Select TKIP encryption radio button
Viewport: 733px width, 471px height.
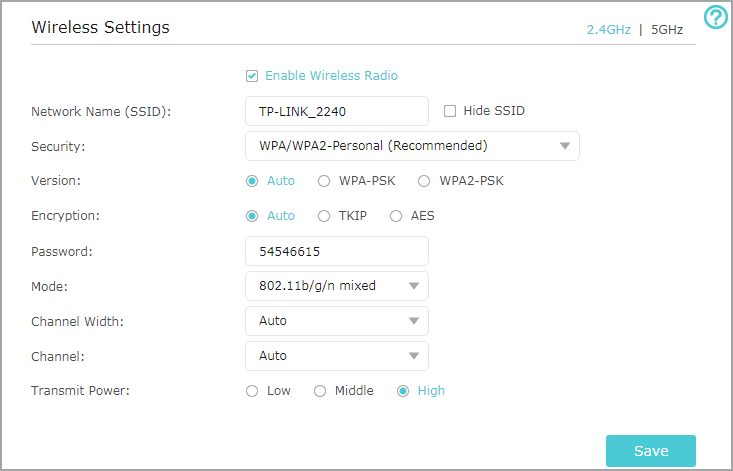coord(324,215)
